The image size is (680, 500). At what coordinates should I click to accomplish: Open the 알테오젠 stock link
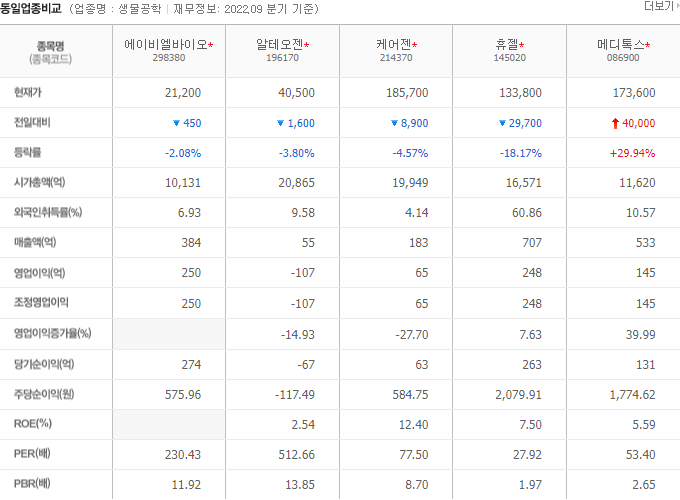pos(279,44)
